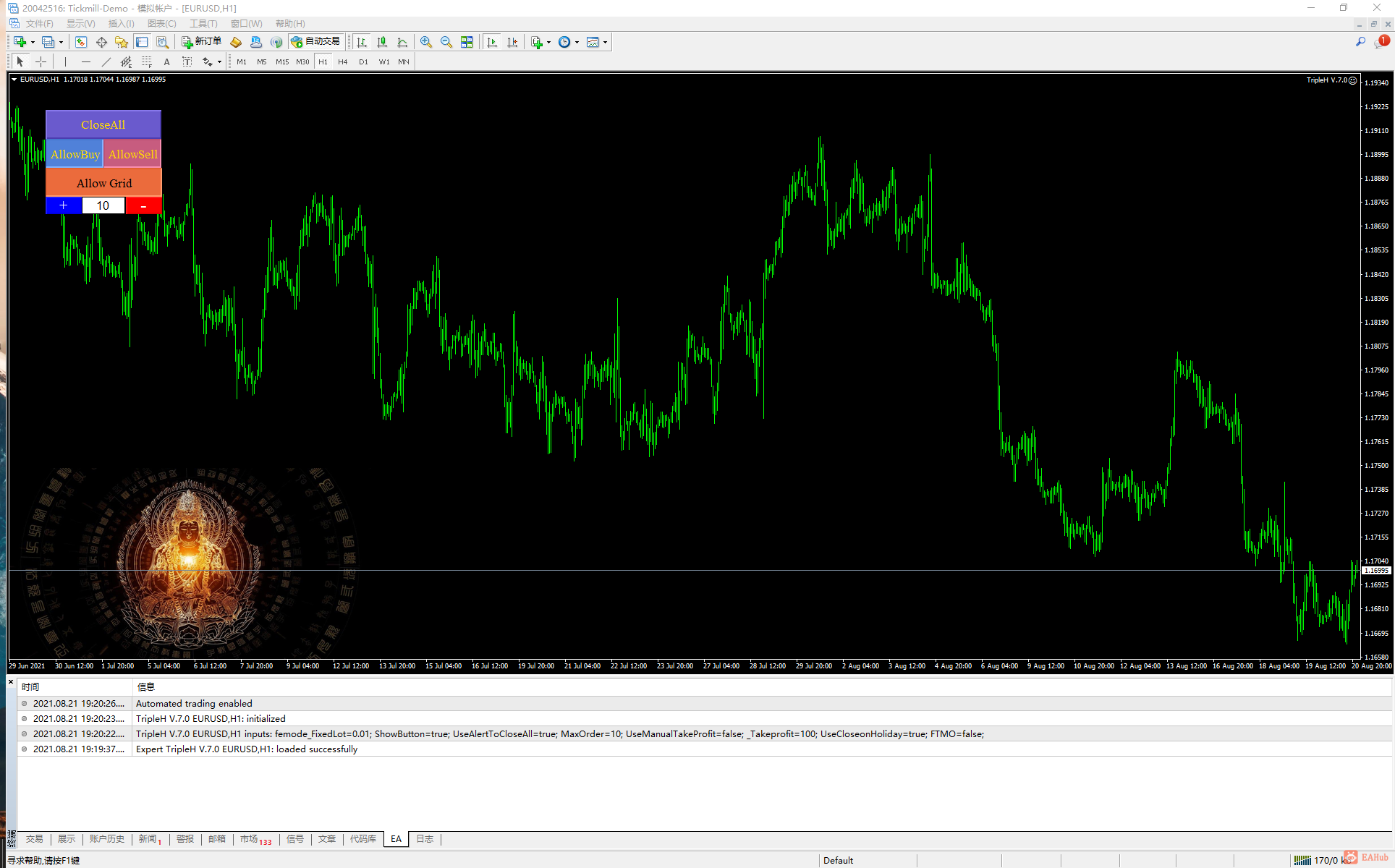Image resolution: width=1395 pixels, height=868 pixels.
Task: Switch timeframe to M30
Action: coord(302,61)
